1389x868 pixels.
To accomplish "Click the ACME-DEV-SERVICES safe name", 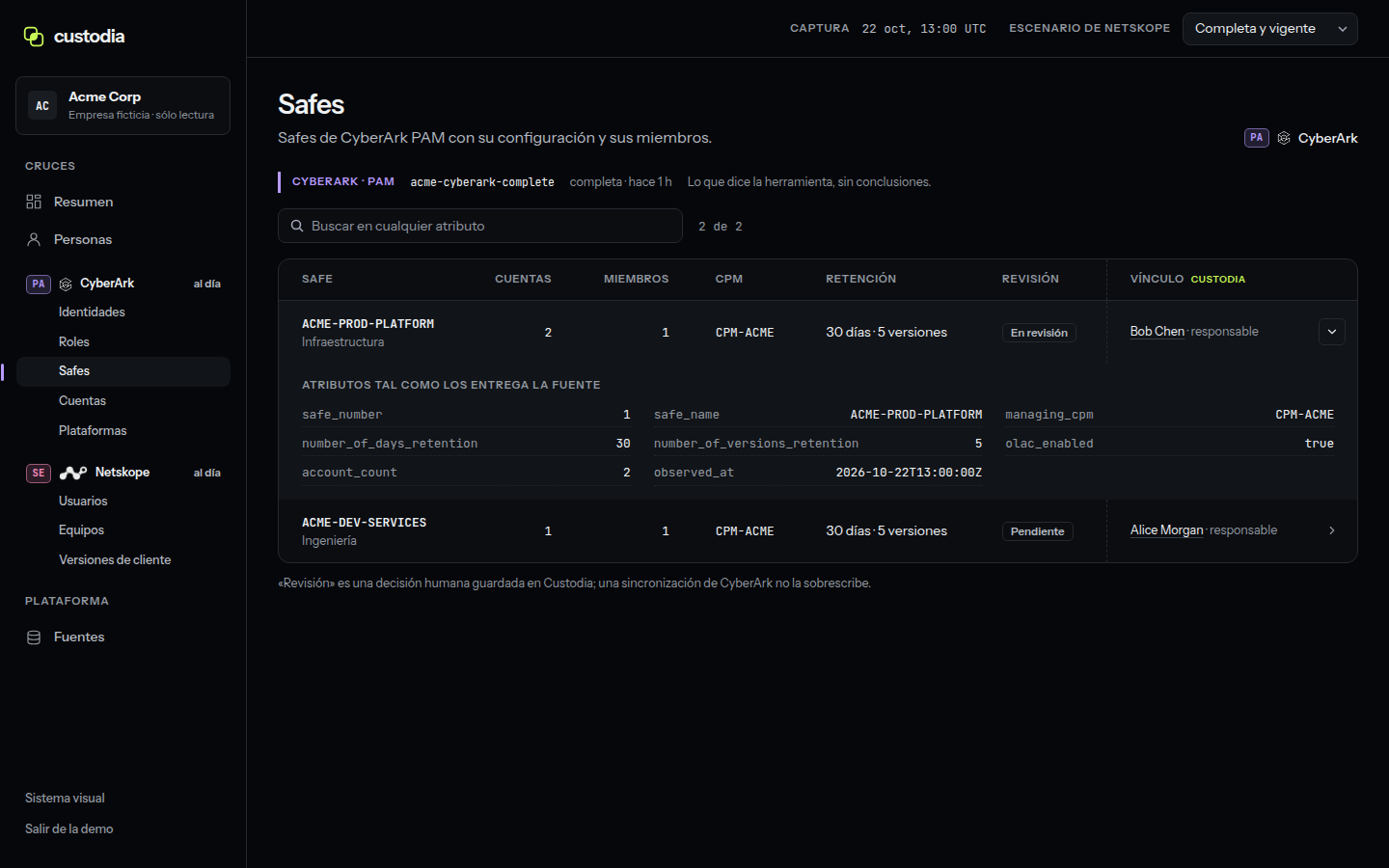I will [x=364, y=523].
